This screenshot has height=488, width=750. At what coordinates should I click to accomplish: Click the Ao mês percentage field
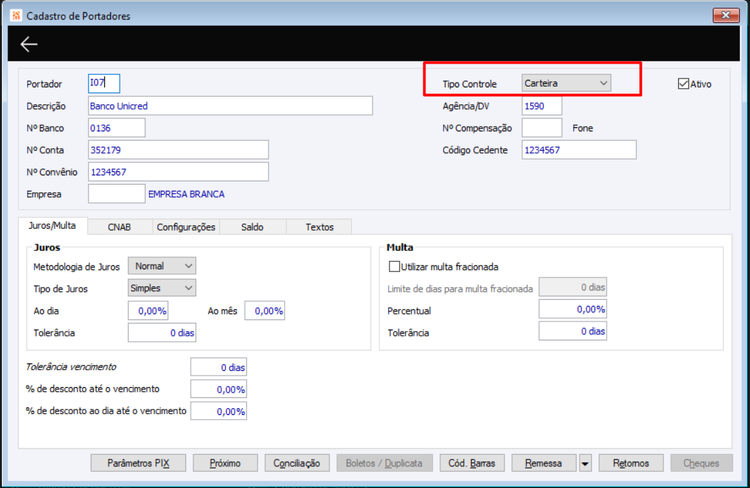265,311
